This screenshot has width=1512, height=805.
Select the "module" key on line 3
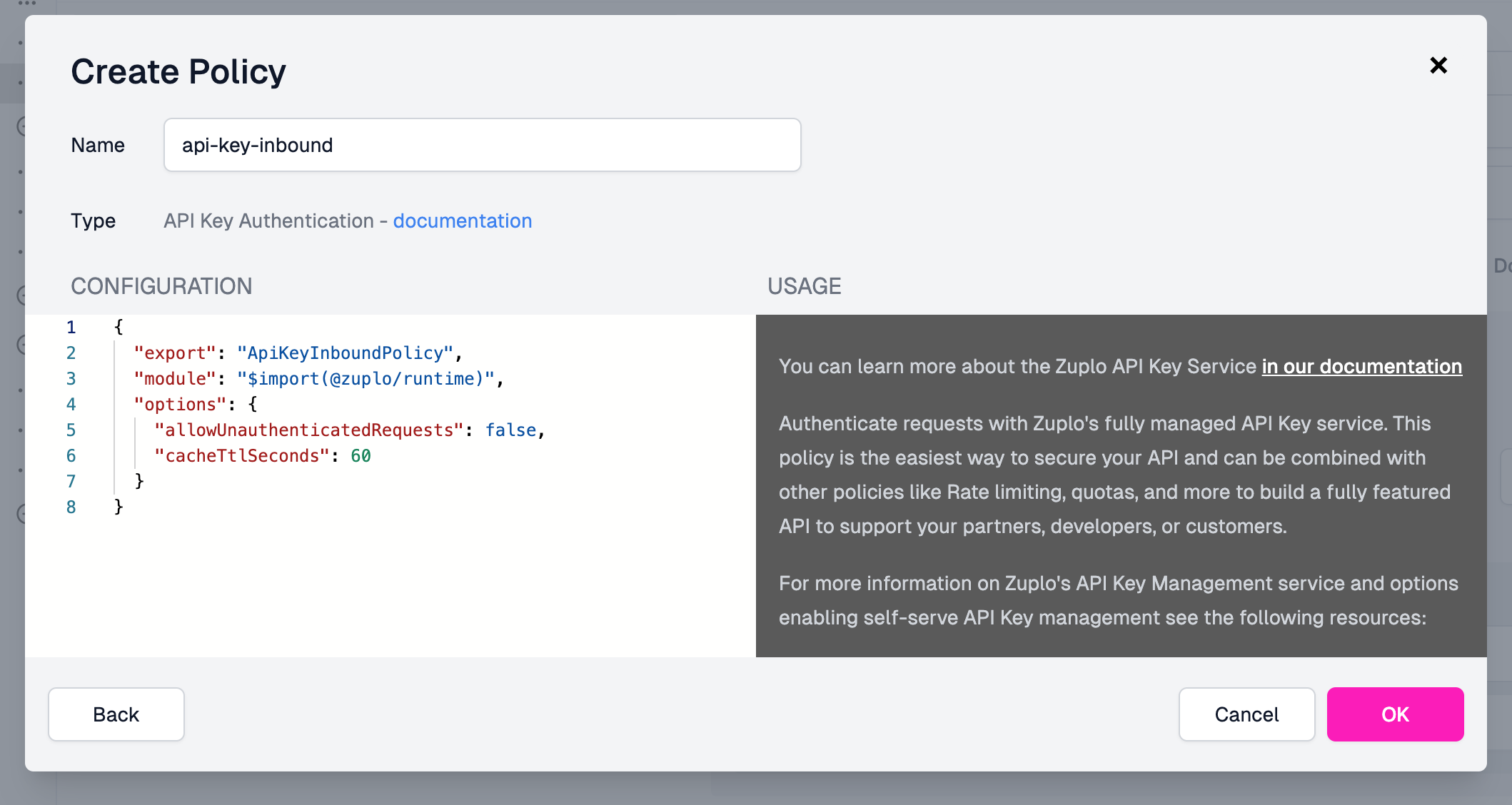[175, 379]
